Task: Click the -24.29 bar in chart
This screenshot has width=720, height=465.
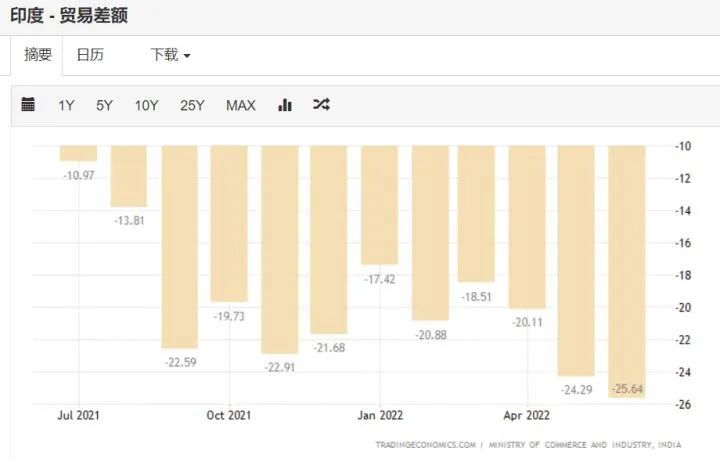Action: tap(576, 260)
